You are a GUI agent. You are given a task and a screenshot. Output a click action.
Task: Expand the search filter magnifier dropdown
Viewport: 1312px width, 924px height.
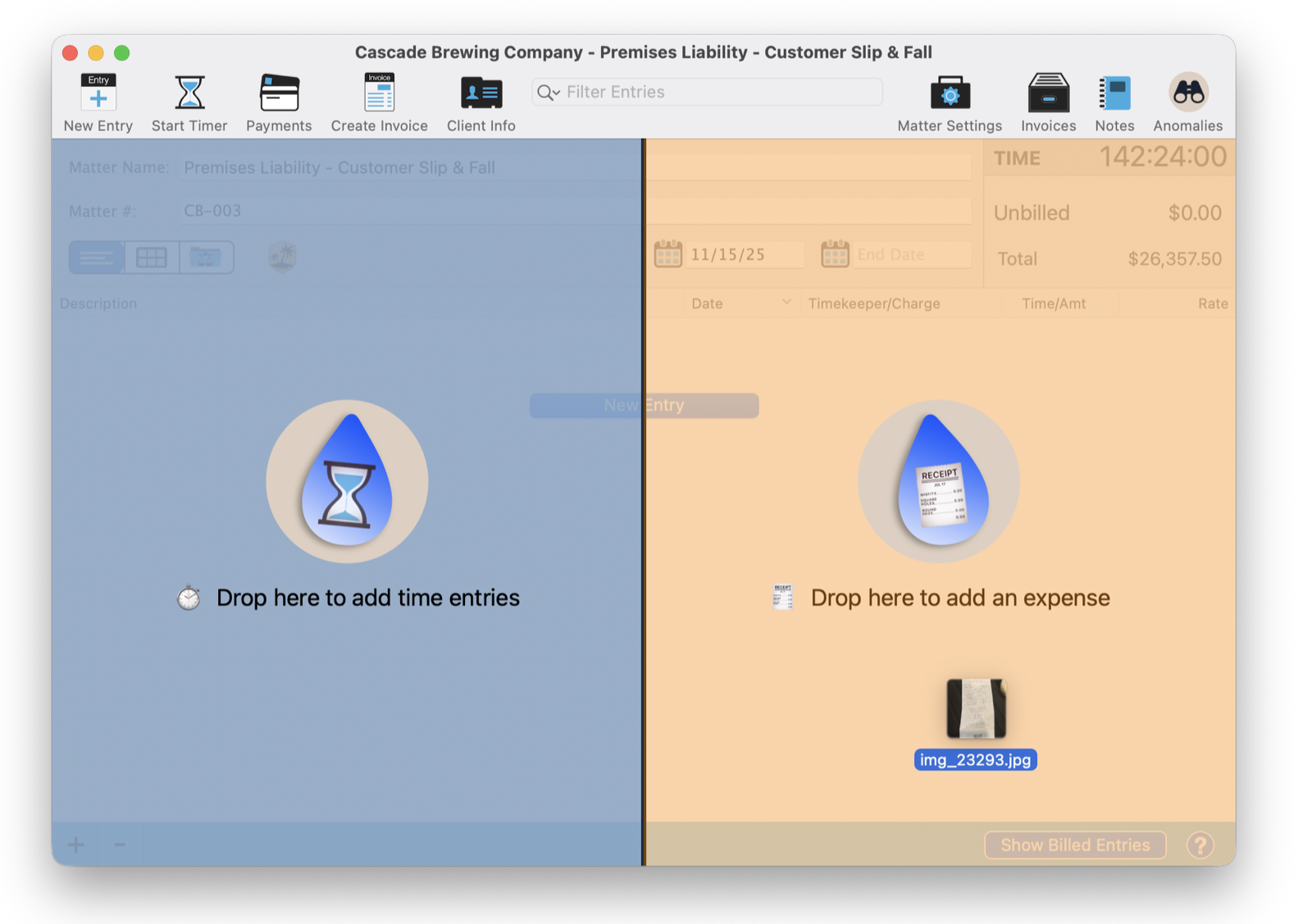click(548, 93)
